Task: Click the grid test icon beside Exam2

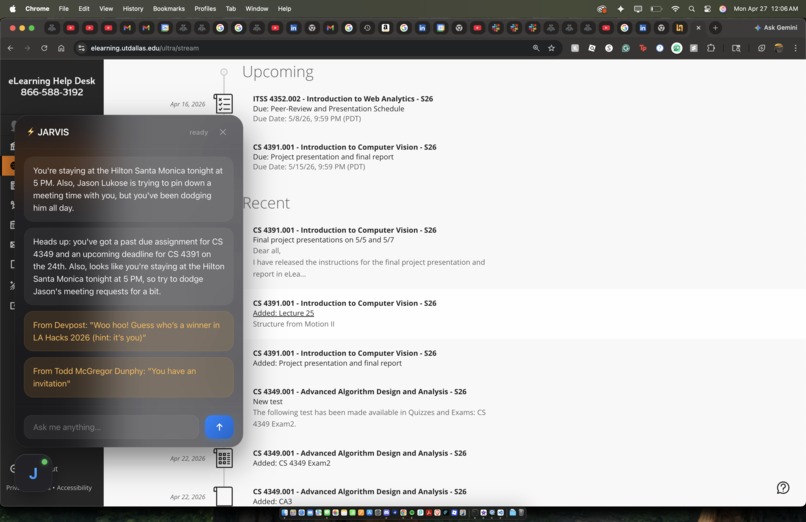Action: pyautogui.click(x=224, y=458)
